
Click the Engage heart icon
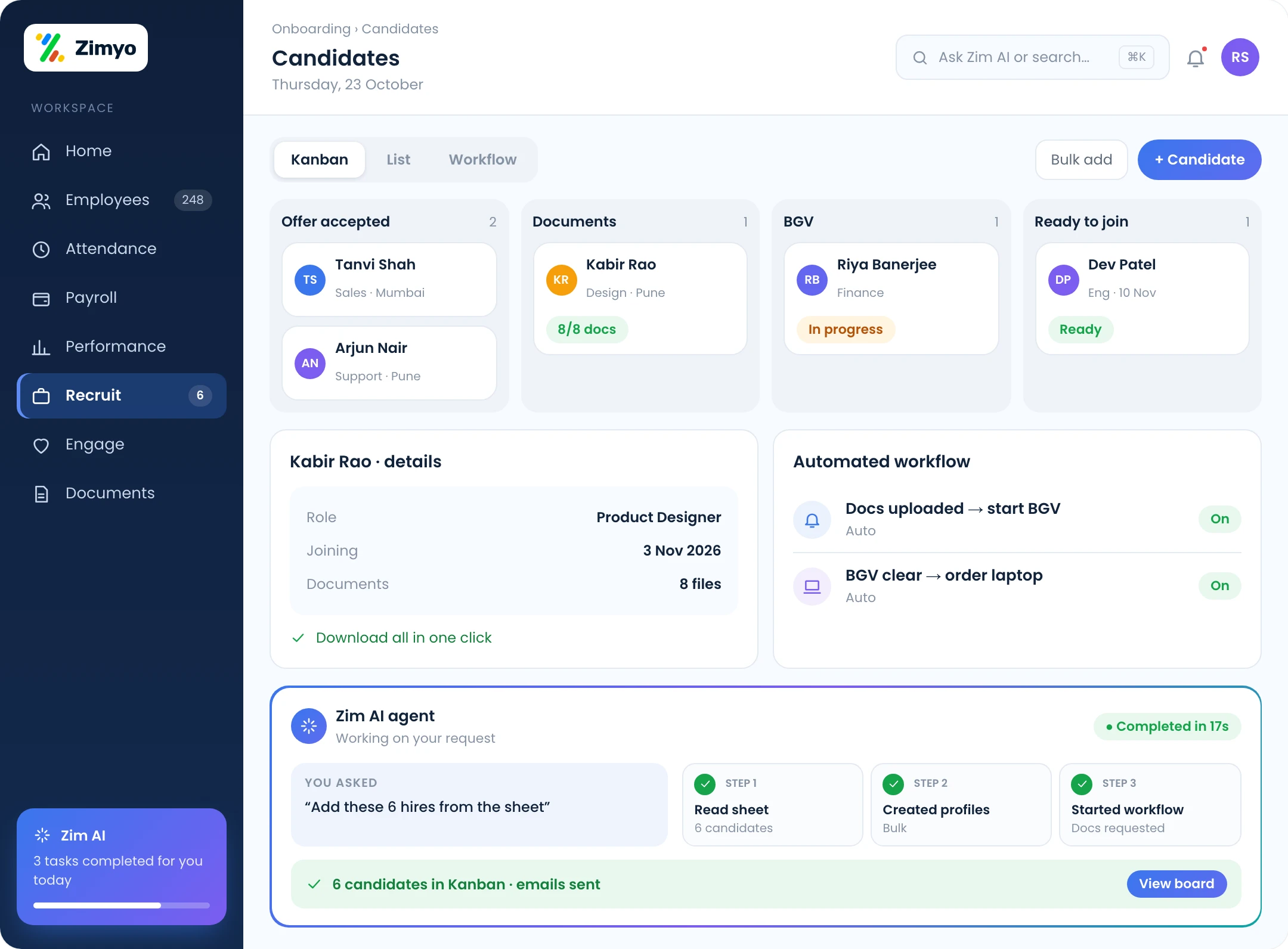[x=41, y=445]
